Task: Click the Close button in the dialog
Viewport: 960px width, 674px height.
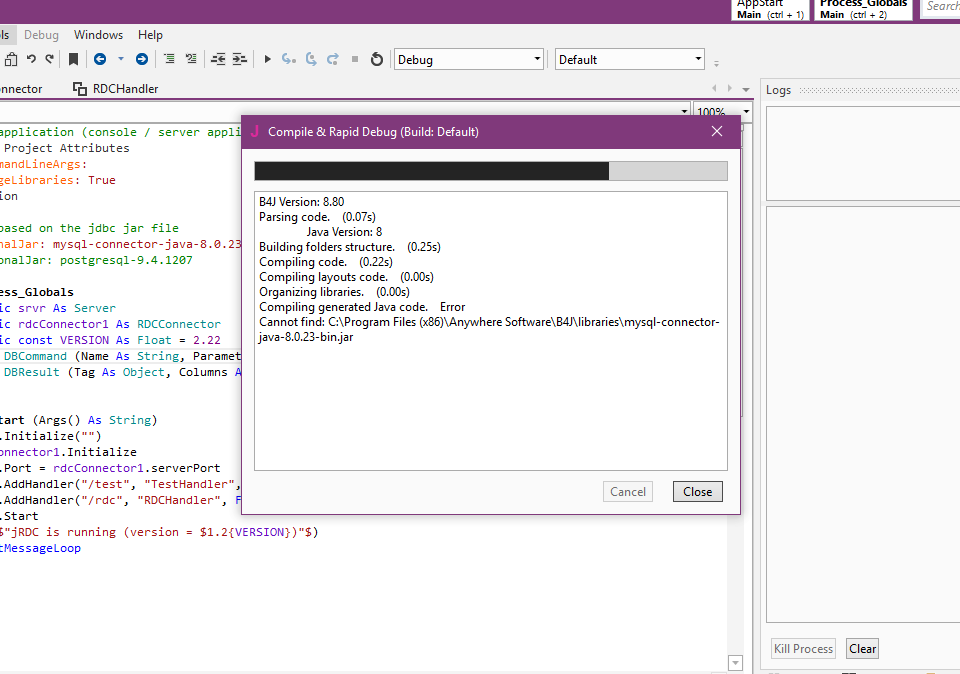Action: pyautogui.click(x=697, y=492)
